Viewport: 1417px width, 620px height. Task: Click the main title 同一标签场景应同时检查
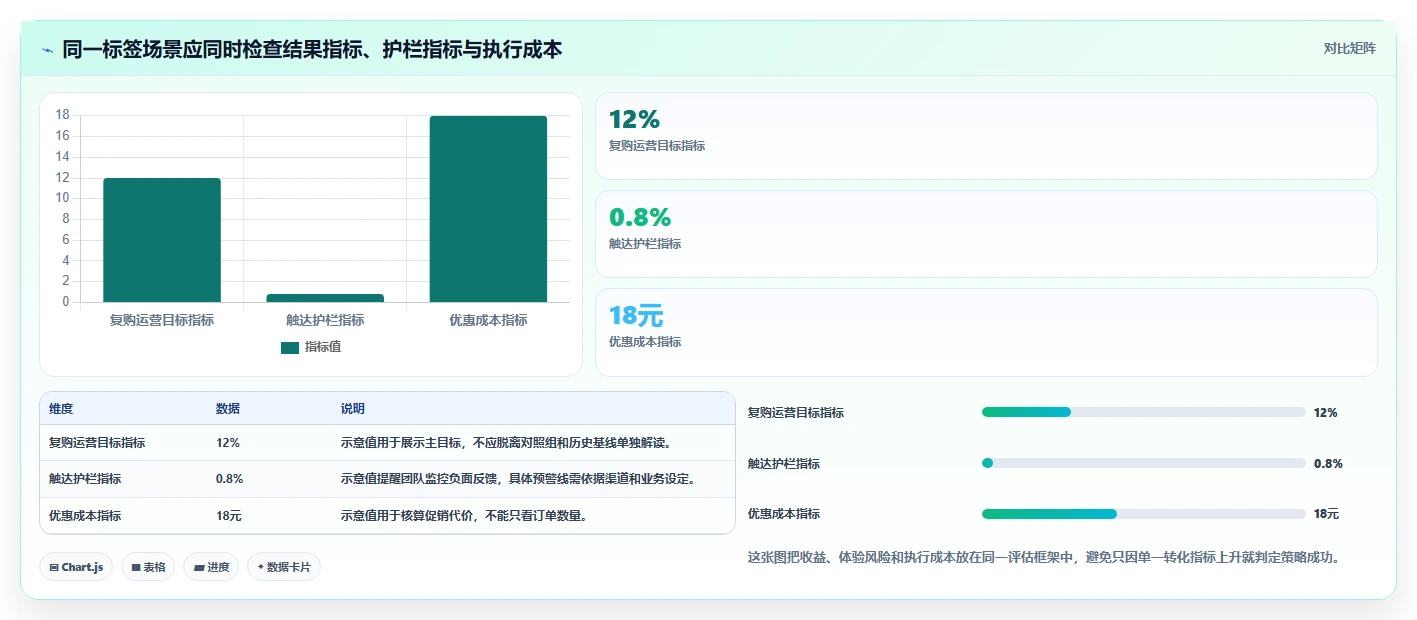[x=312, y=49]
